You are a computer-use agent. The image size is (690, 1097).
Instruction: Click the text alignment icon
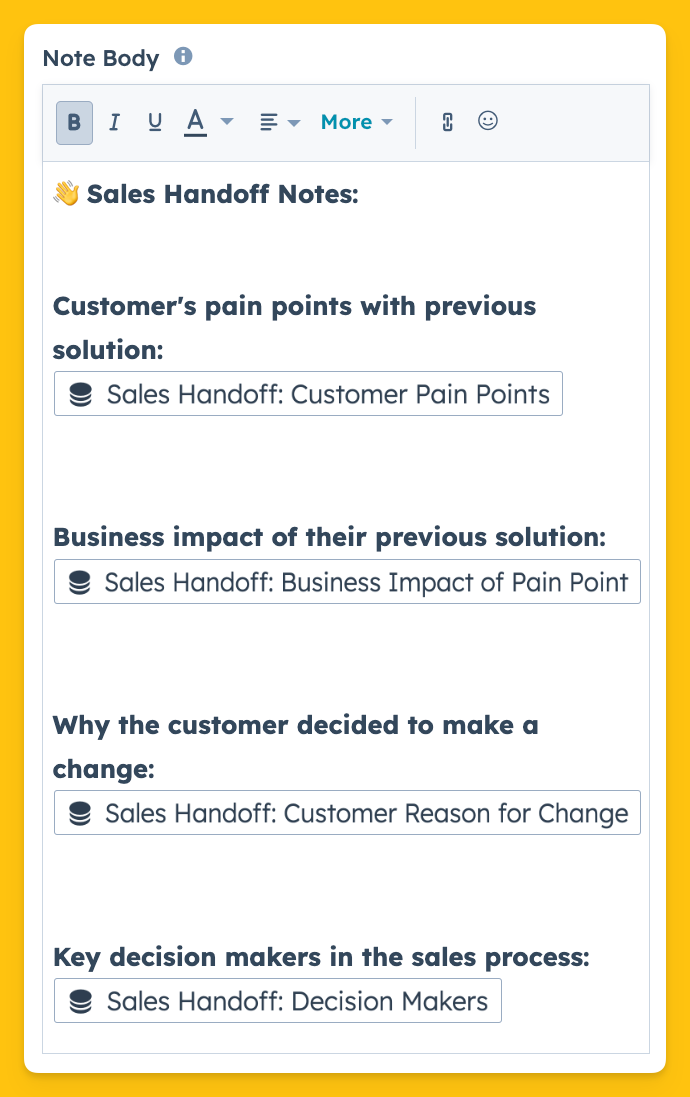(x=268, y=122)
